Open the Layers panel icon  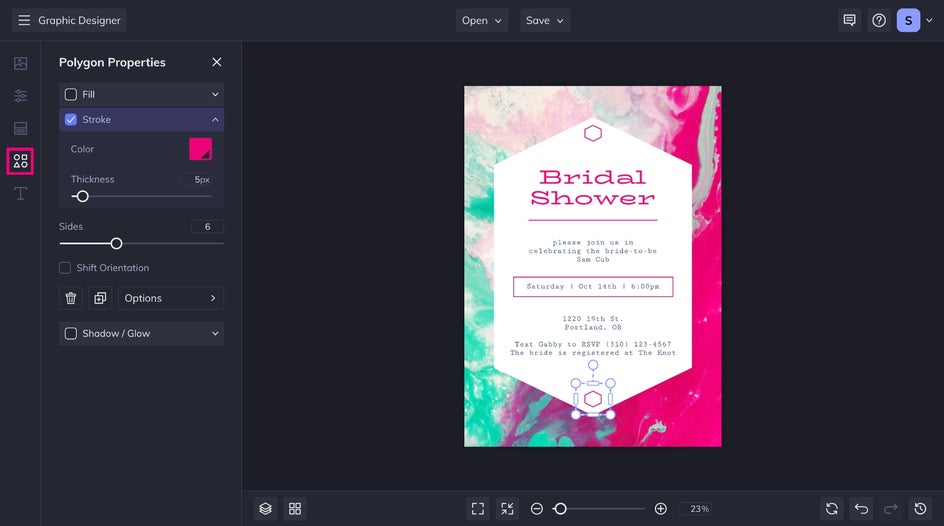point(266,509)
